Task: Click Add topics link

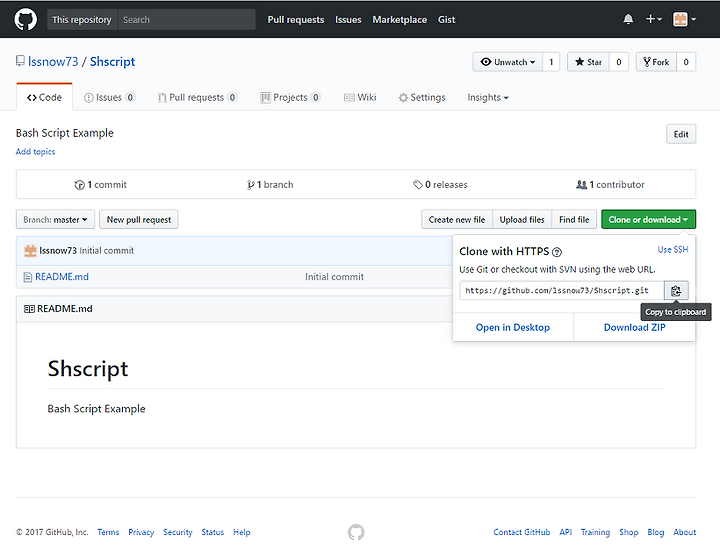Action: tap(35, 151)
